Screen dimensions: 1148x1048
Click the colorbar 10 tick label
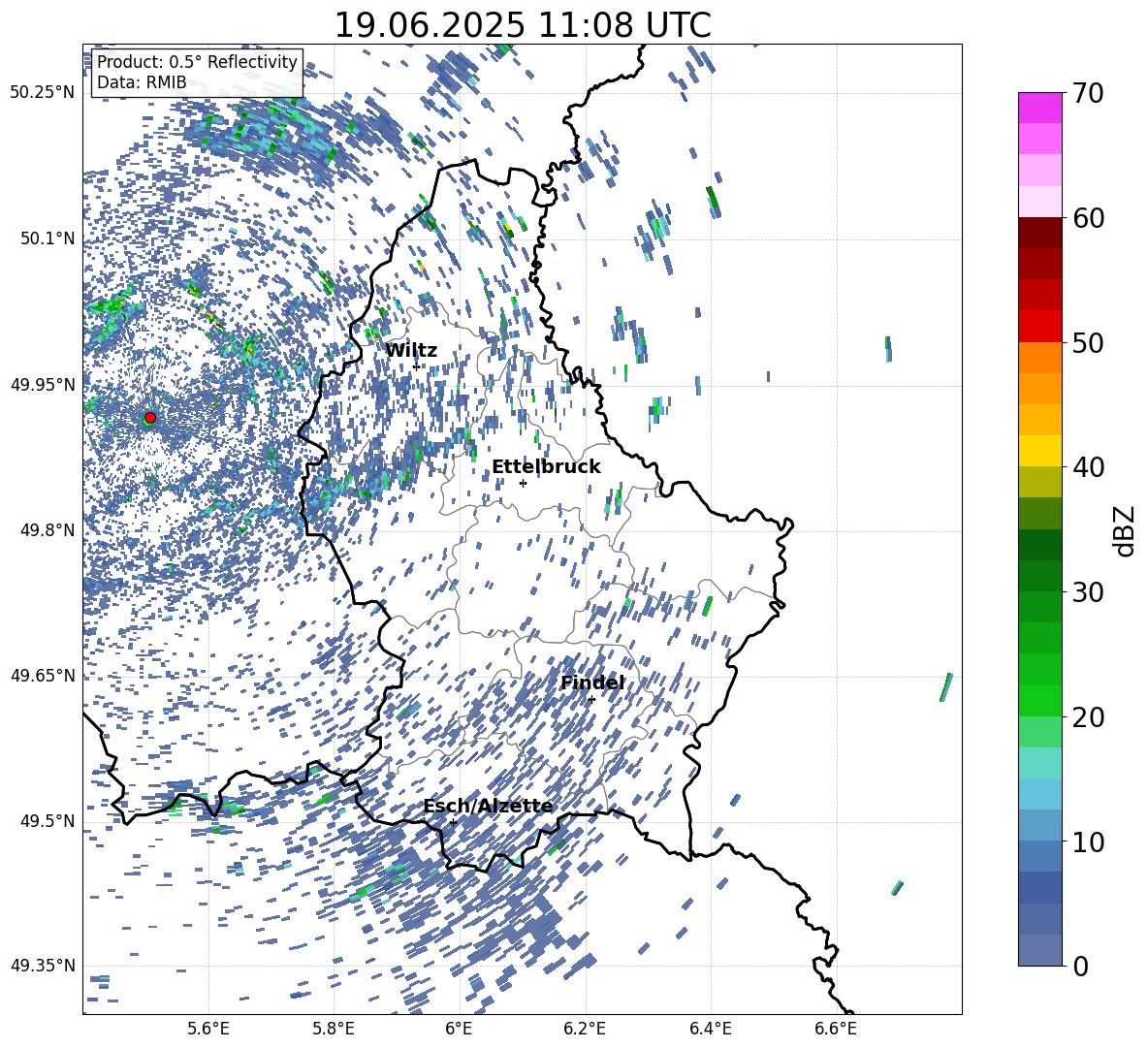[1088, 842]
